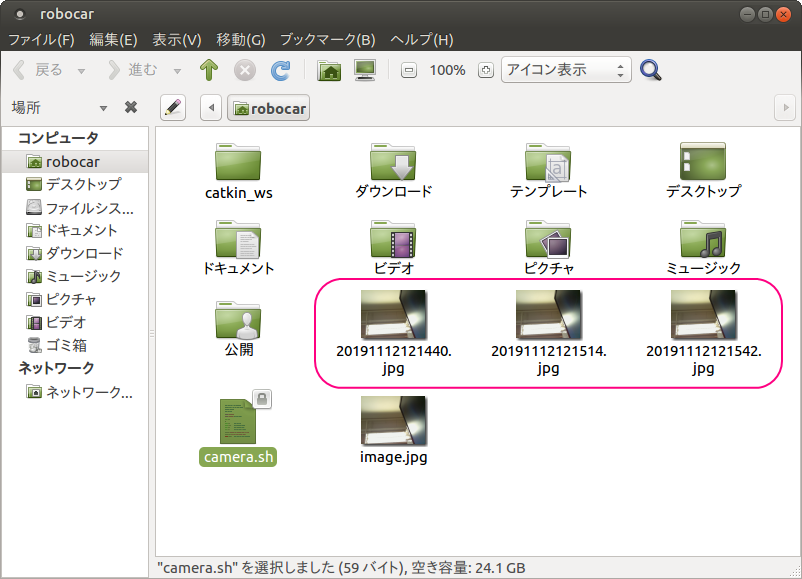Select robocar in the sidebar
This screenshot has width=802, height=579.
75,162
